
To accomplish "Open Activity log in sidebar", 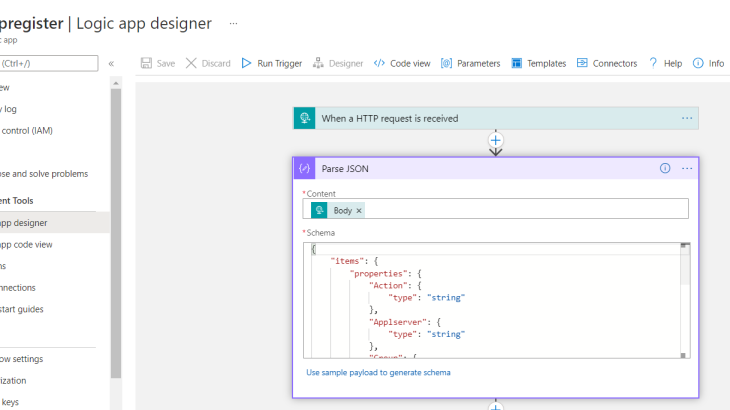I will pos(8,109).
